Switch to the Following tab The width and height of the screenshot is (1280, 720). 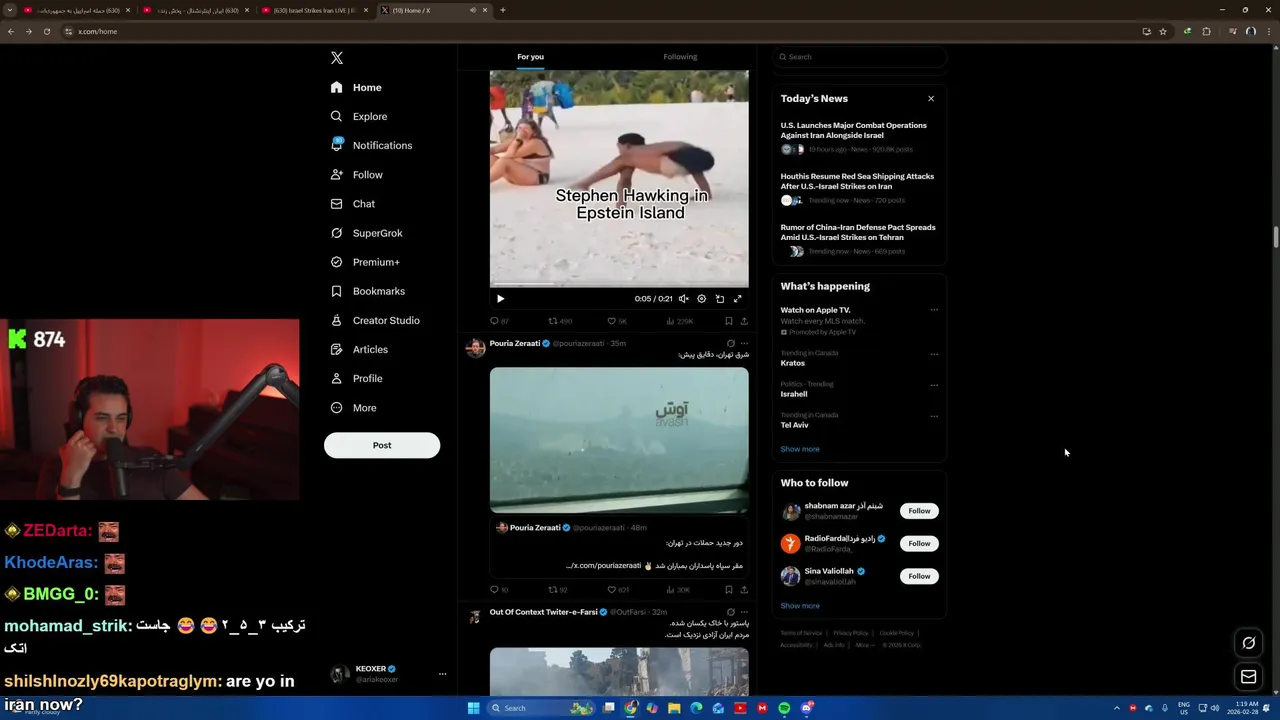680,57
